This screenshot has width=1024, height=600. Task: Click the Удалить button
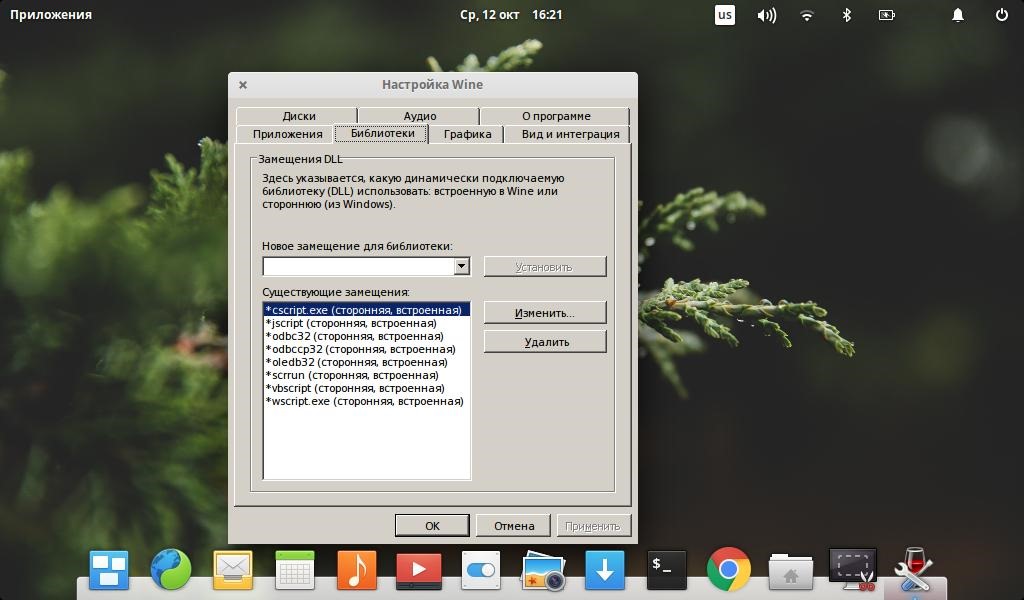[545, 341]
